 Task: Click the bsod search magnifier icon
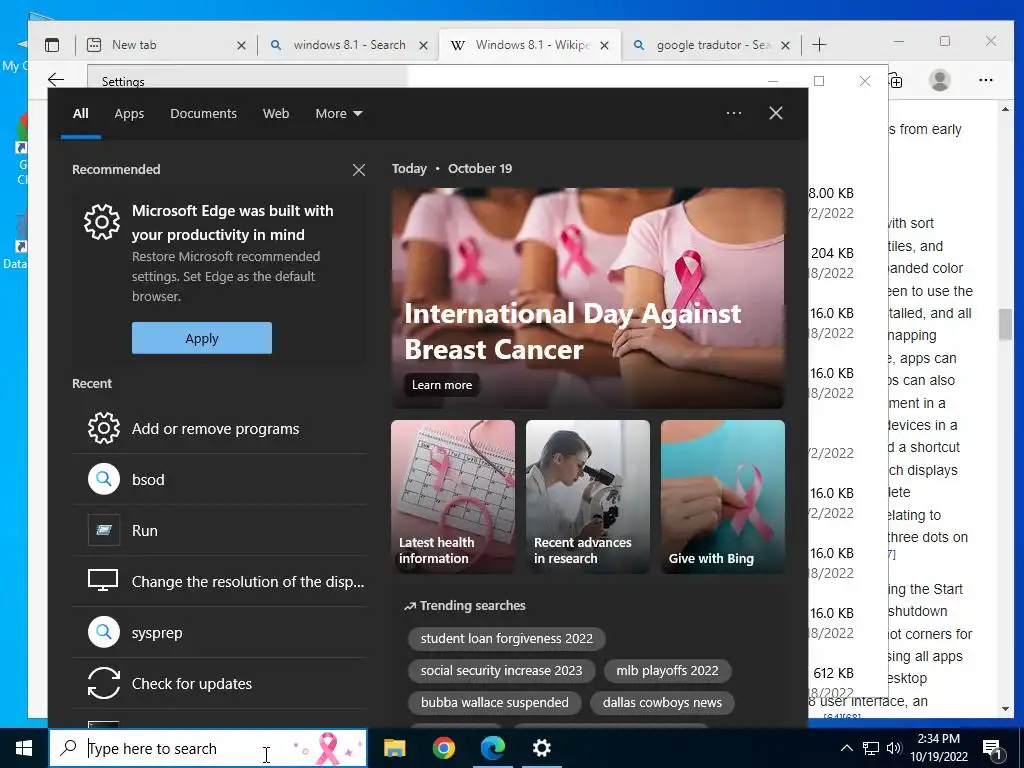(104, 479)
